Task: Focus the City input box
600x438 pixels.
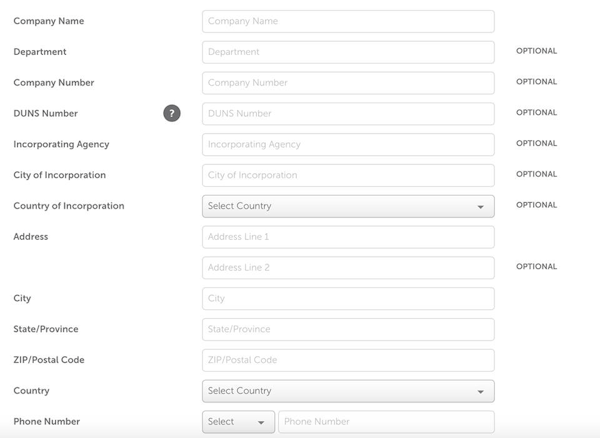Action: click(x=348, y=299)
